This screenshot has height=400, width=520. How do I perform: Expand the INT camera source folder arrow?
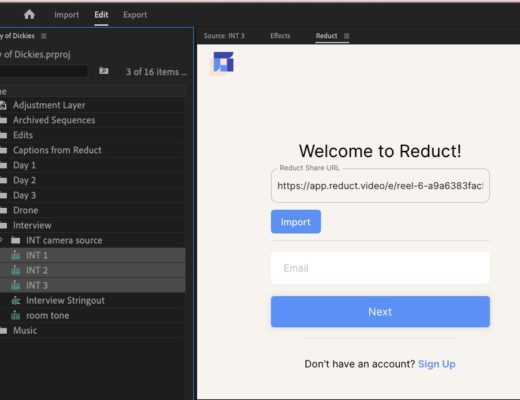pos(1,240)
